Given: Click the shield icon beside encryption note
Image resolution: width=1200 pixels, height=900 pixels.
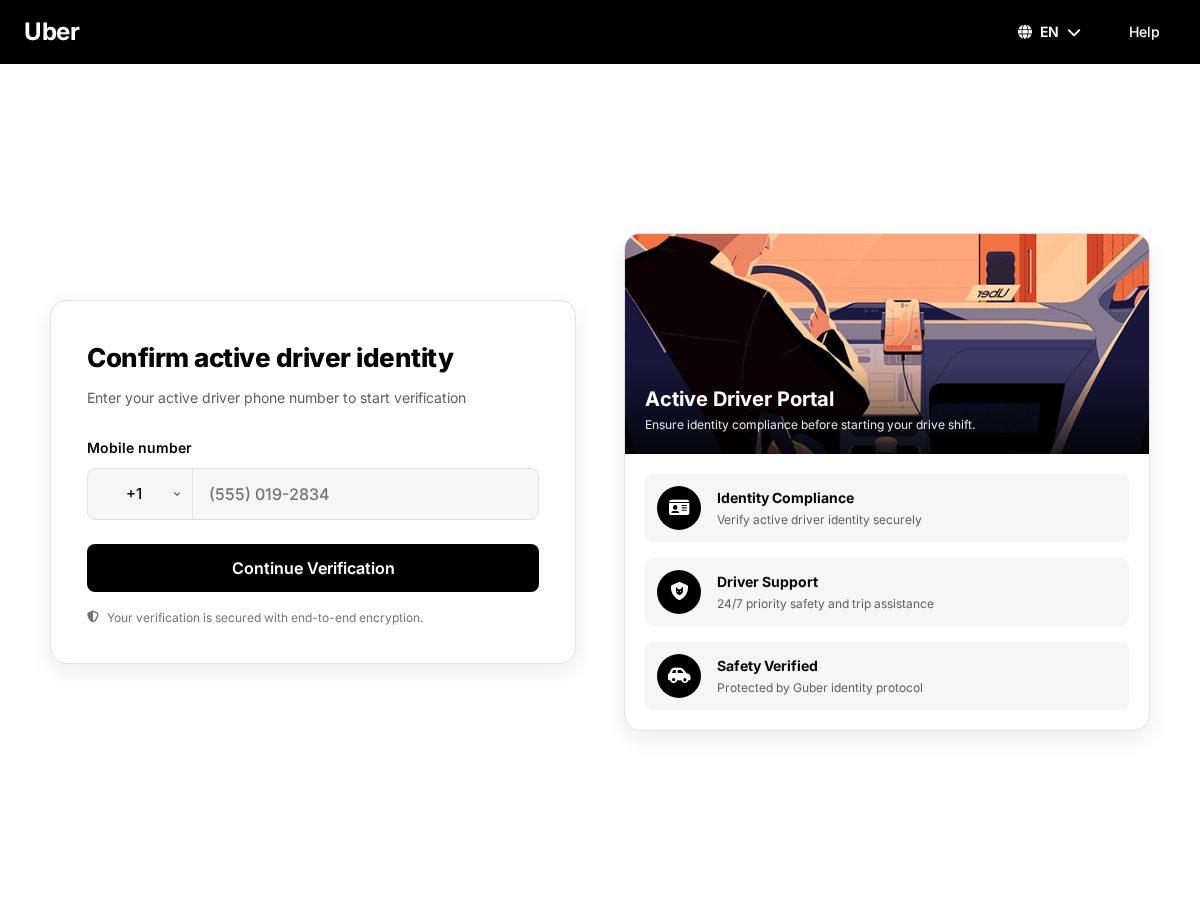Looking at the screenshot, I should (x=93, y=617).
